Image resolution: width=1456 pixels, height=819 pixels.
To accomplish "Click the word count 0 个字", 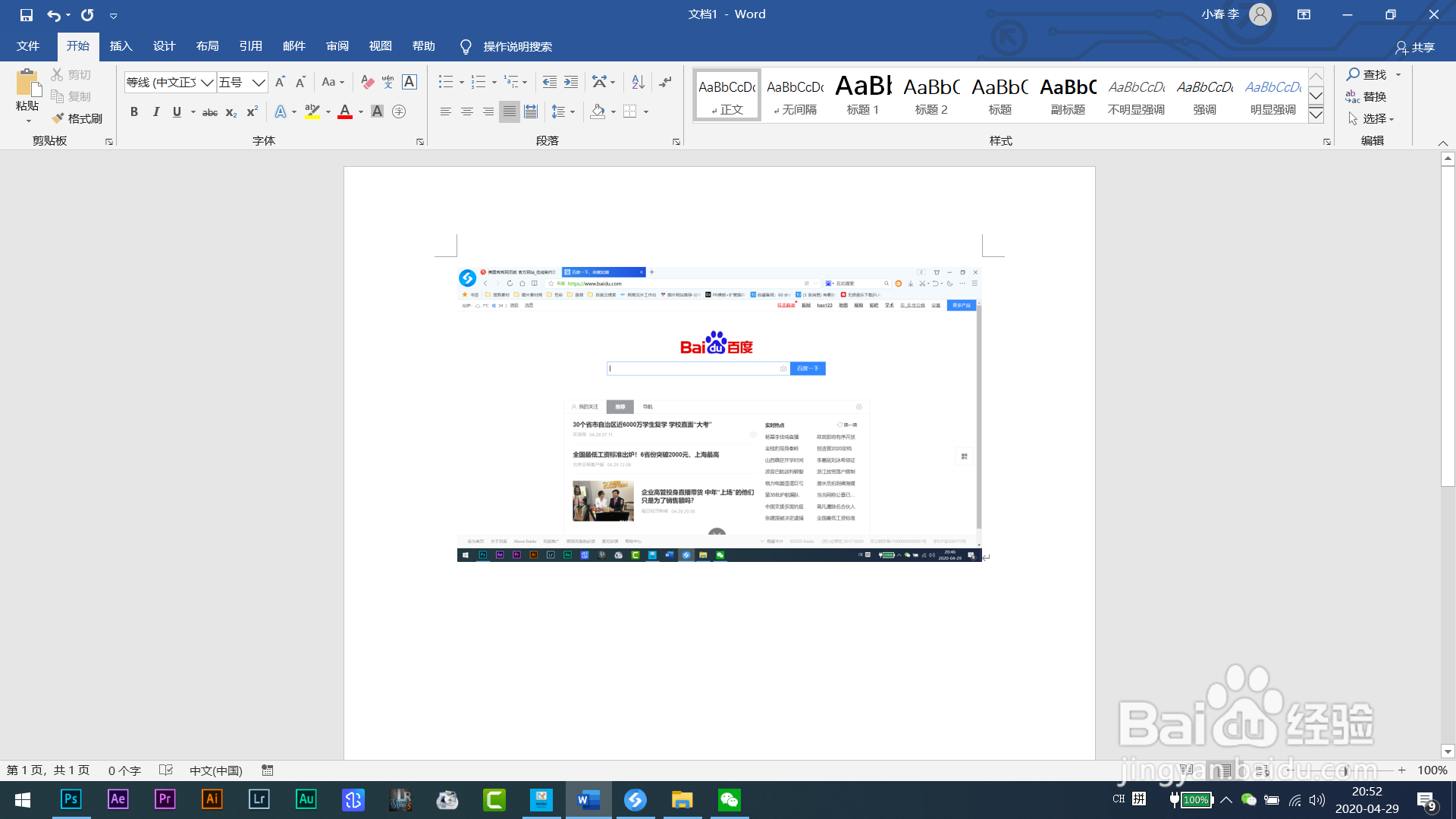I will click(x=124, y=770).
